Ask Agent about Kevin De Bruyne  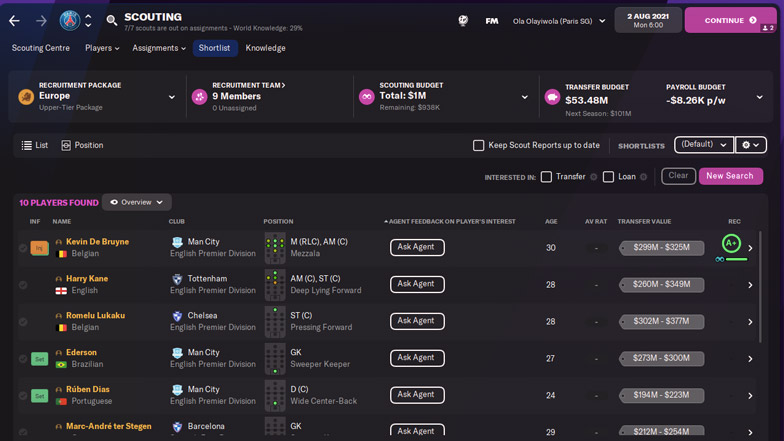(417, 247)
